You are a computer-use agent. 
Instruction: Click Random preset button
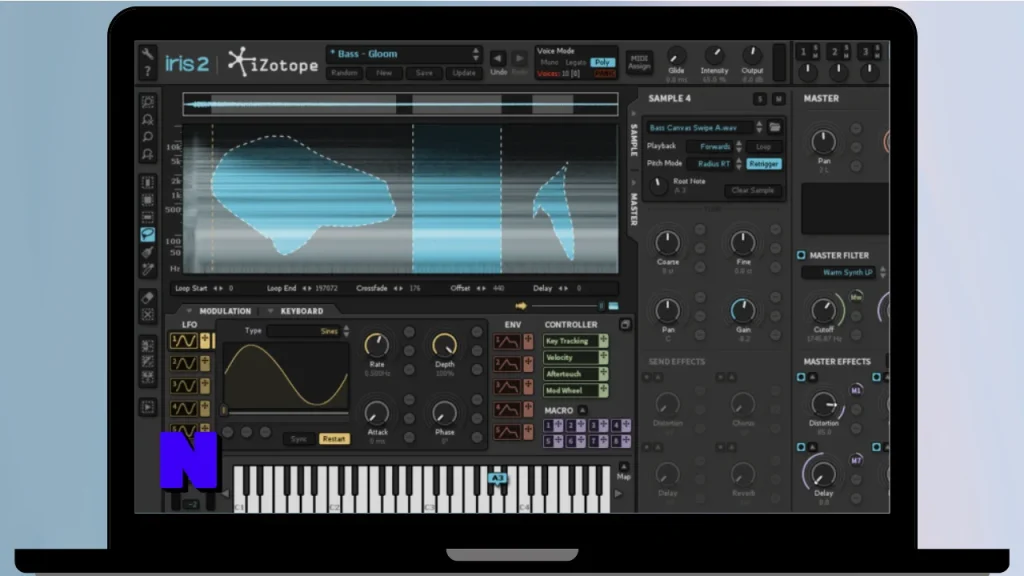click(344, 73)
